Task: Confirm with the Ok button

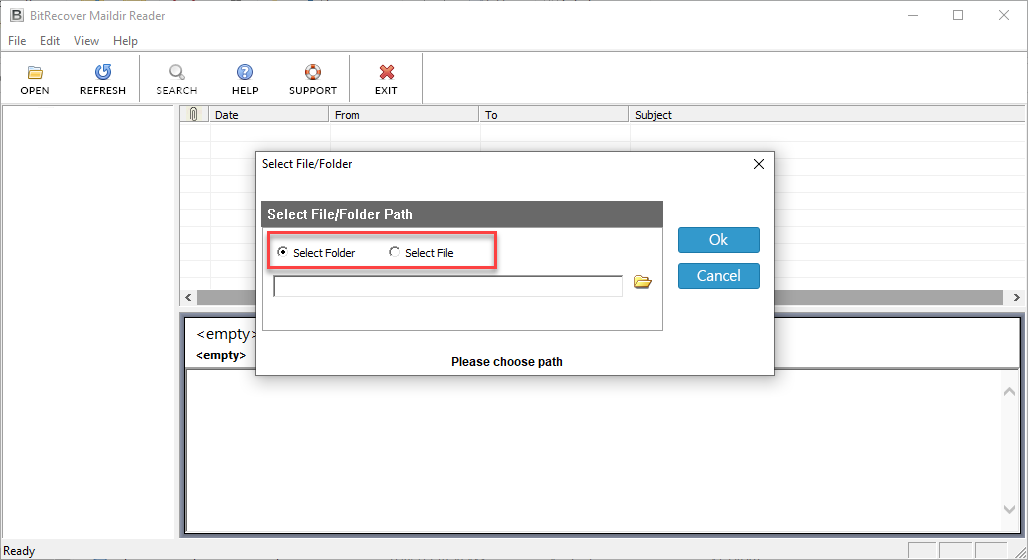Action: [719, 240]
